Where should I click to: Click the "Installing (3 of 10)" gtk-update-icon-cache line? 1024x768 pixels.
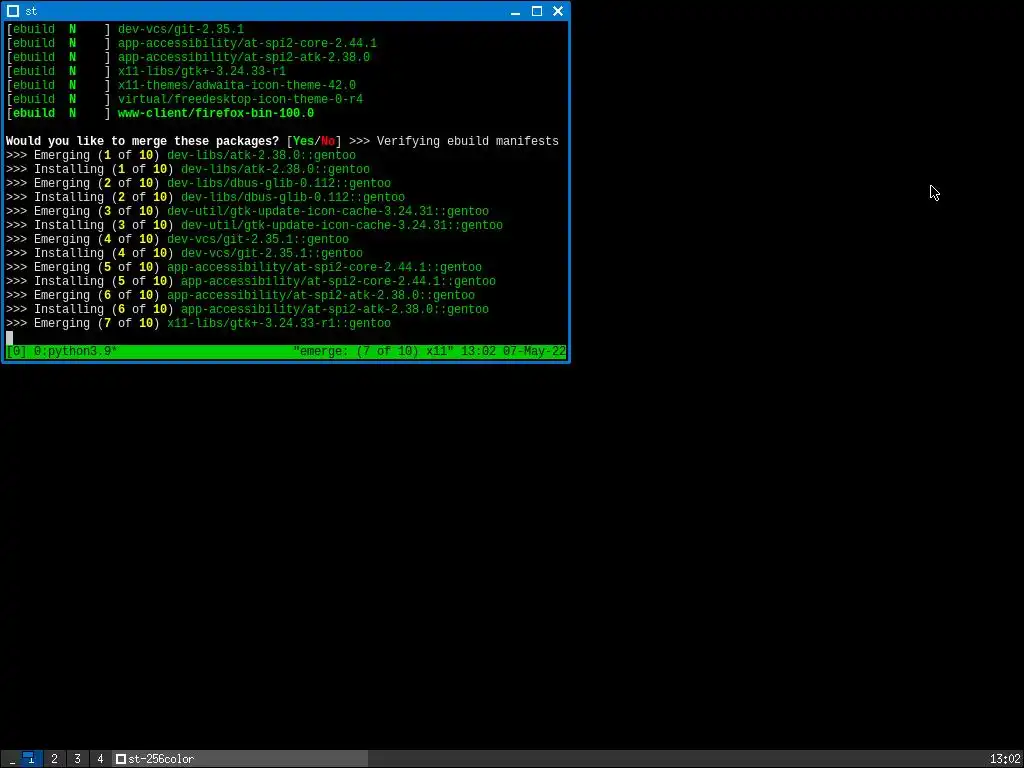pos(255,225)
